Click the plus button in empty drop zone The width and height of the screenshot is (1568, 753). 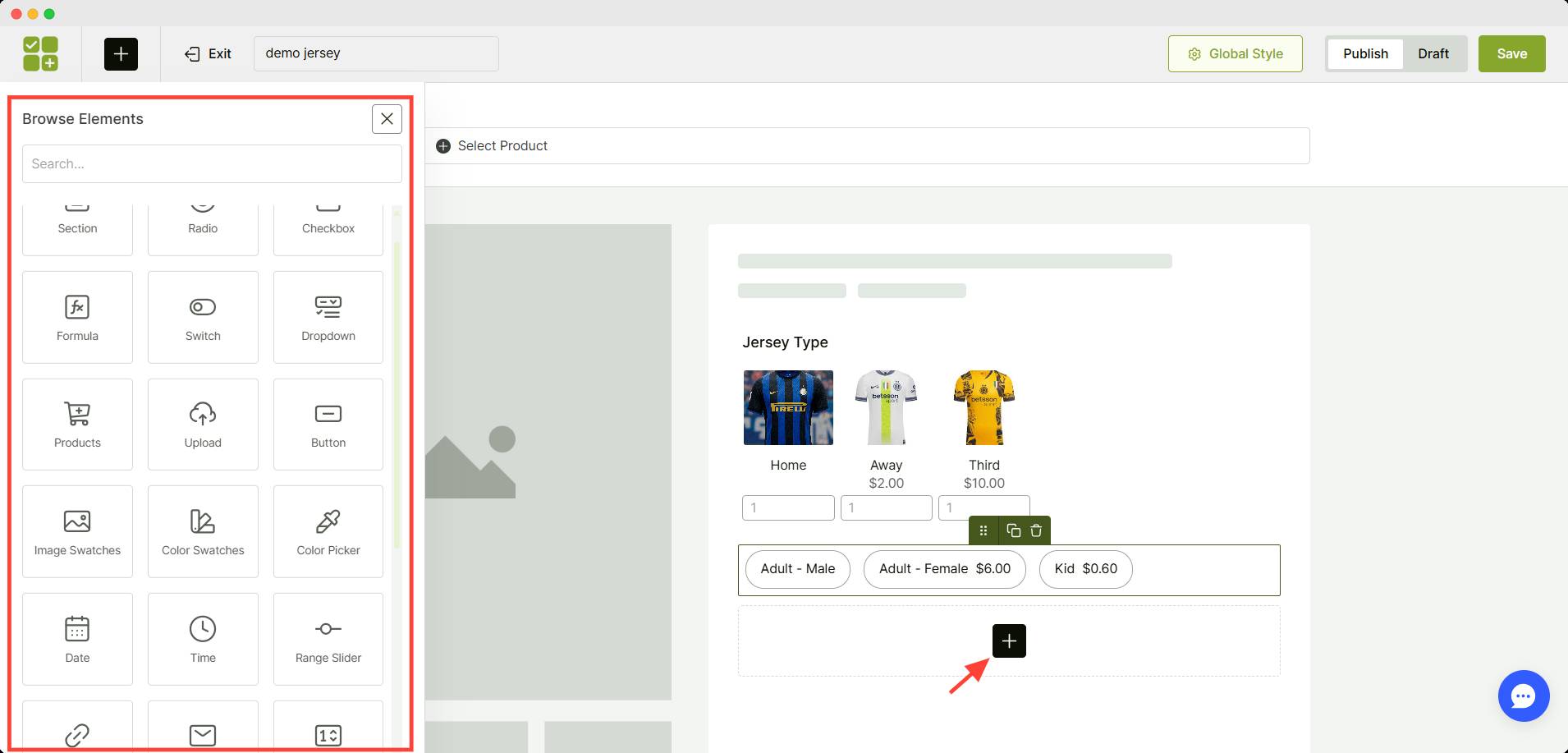click(x=1009, y=641)
